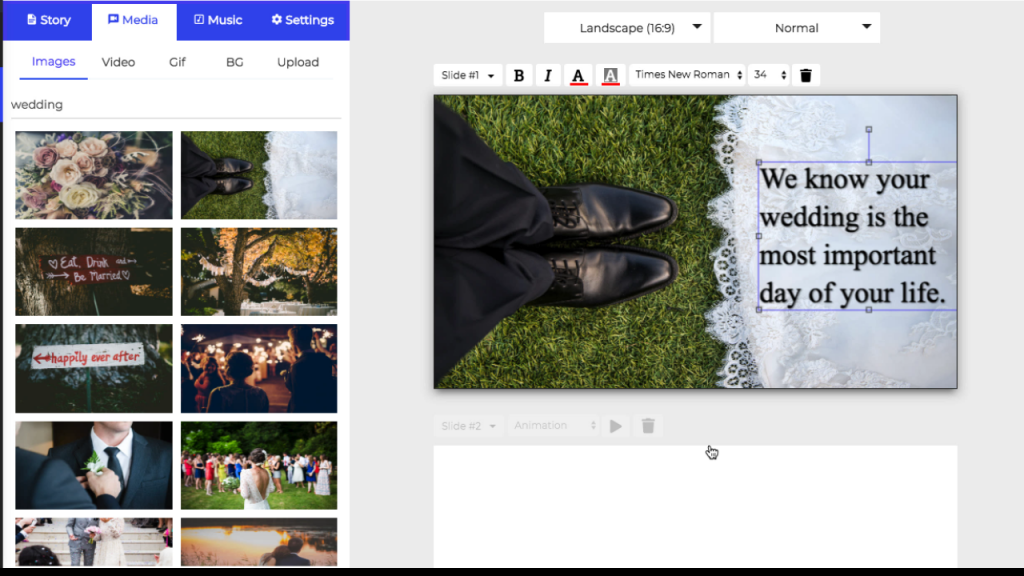Switch to Video media sub-tab
This screenshot has height=576, width=1024.
coord(118,62)
